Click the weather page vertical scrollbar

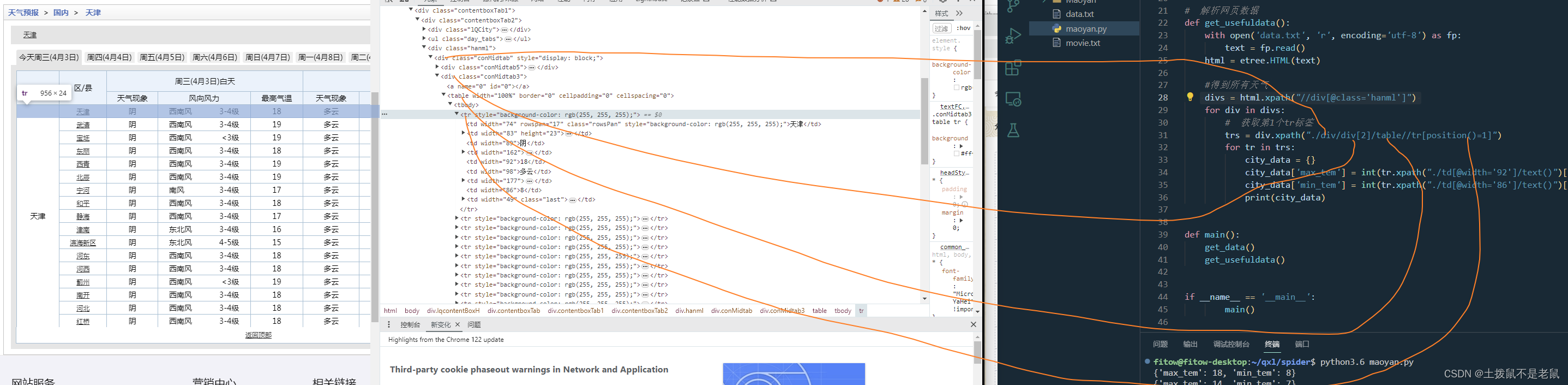375,207
